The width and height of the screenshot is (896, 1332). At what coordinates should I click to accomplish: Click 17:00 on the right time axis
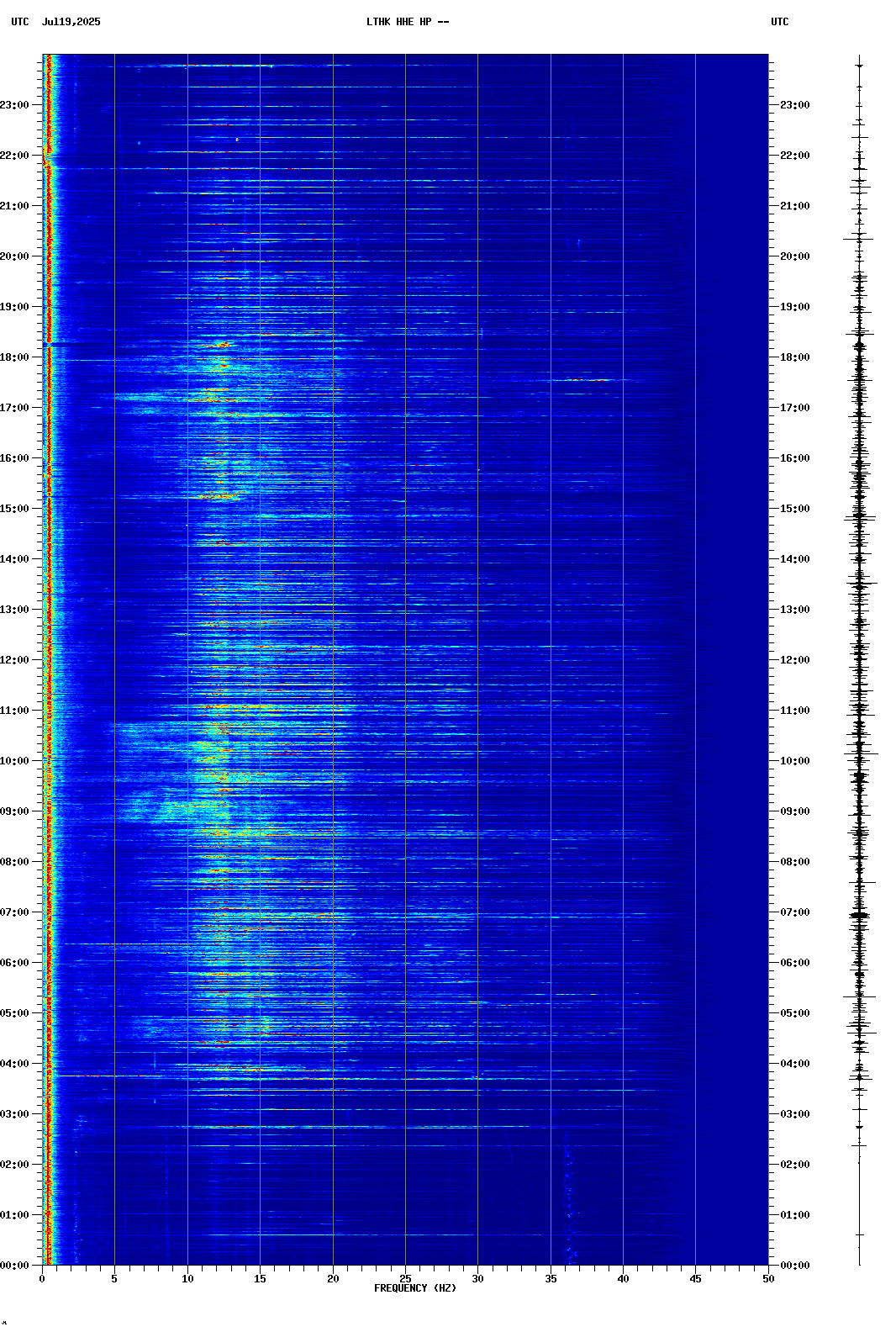(795, 408)
